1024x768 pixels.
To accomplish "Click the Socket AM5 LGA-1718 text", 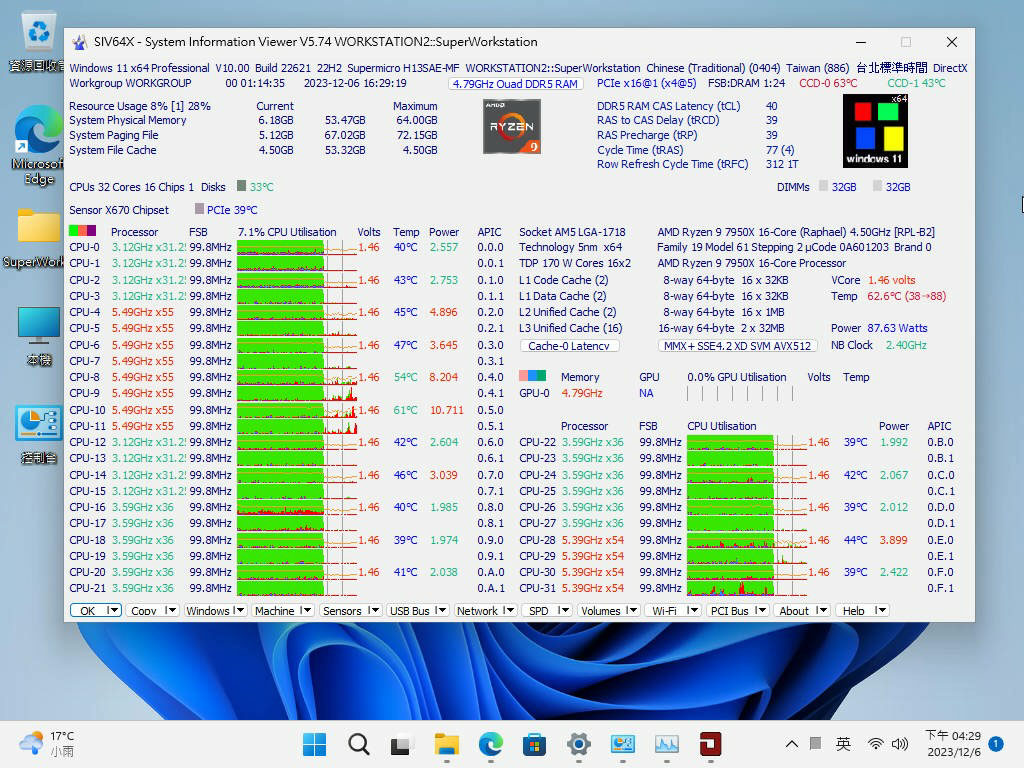I will (572, 232).
